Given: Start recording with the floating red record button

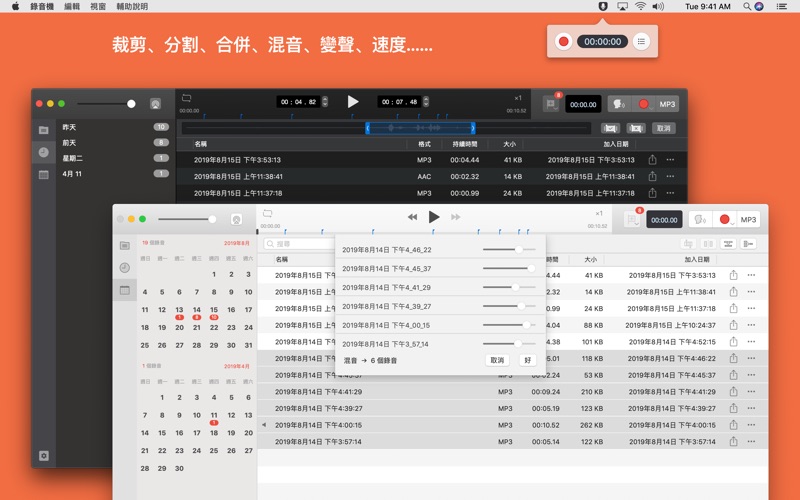Looking at the screenshot, I should tap(563, 41).
